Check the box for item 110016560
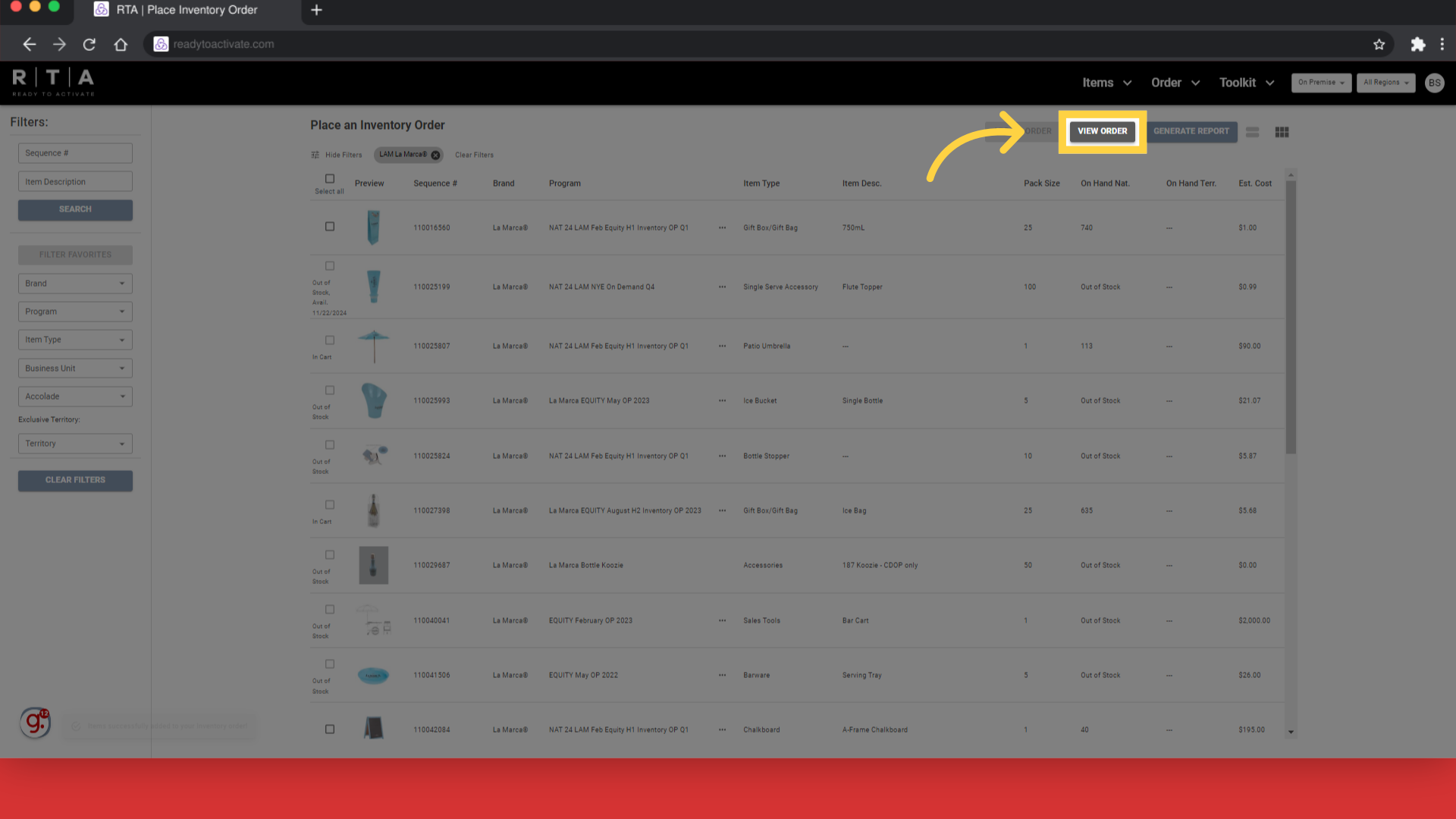The height and width of the screenshot is (819, 1456). (330, 227)
